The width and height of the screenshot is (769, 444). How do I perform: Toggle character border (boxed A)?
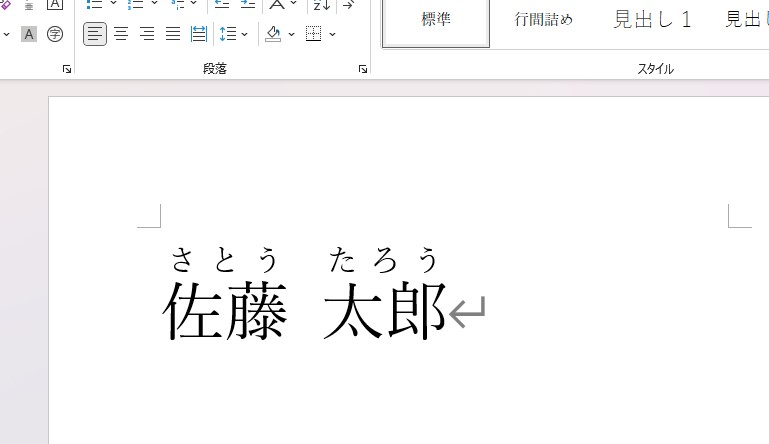click(x=55, y=4)
